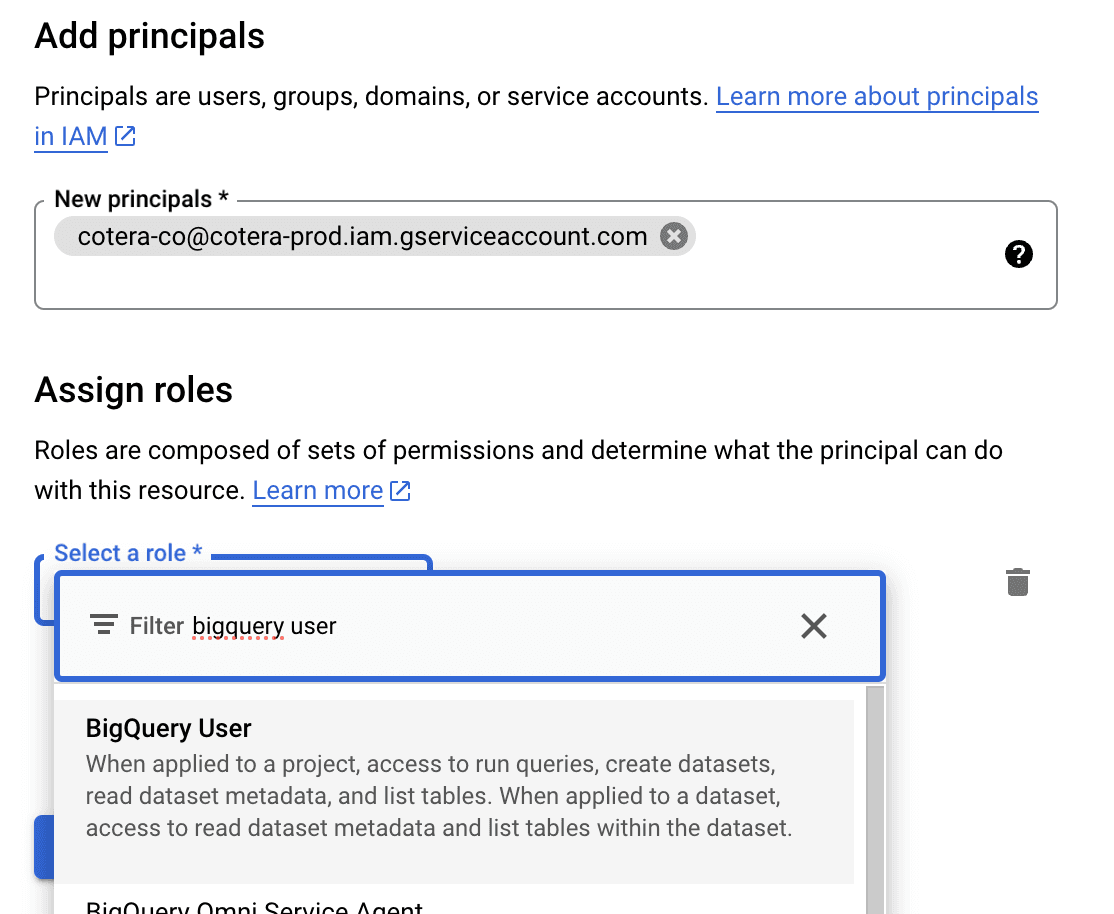Open 'Learn more about principals' link
The height and width of the screenshot is (914, 1114).
point(876,97)
